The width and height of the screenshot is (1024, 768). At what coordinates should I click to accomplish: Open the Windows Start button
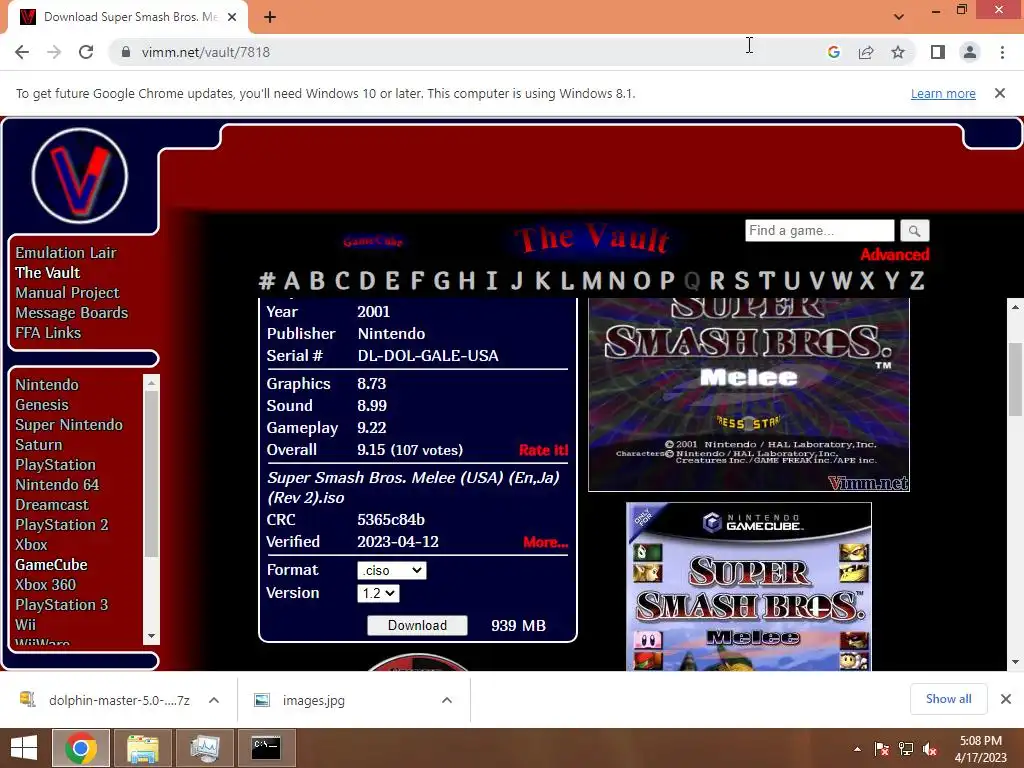(24, 748)
